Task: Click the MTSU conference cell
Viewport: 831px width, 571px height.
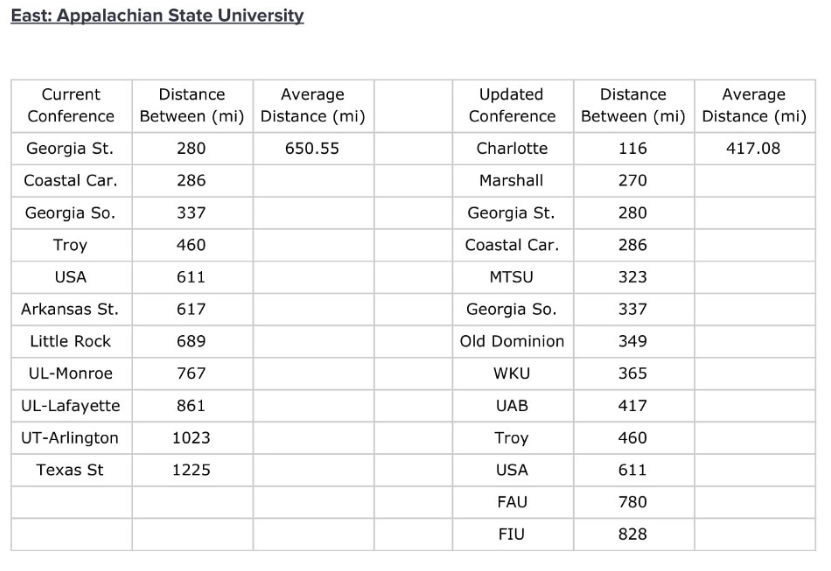Action: (512, 277)
